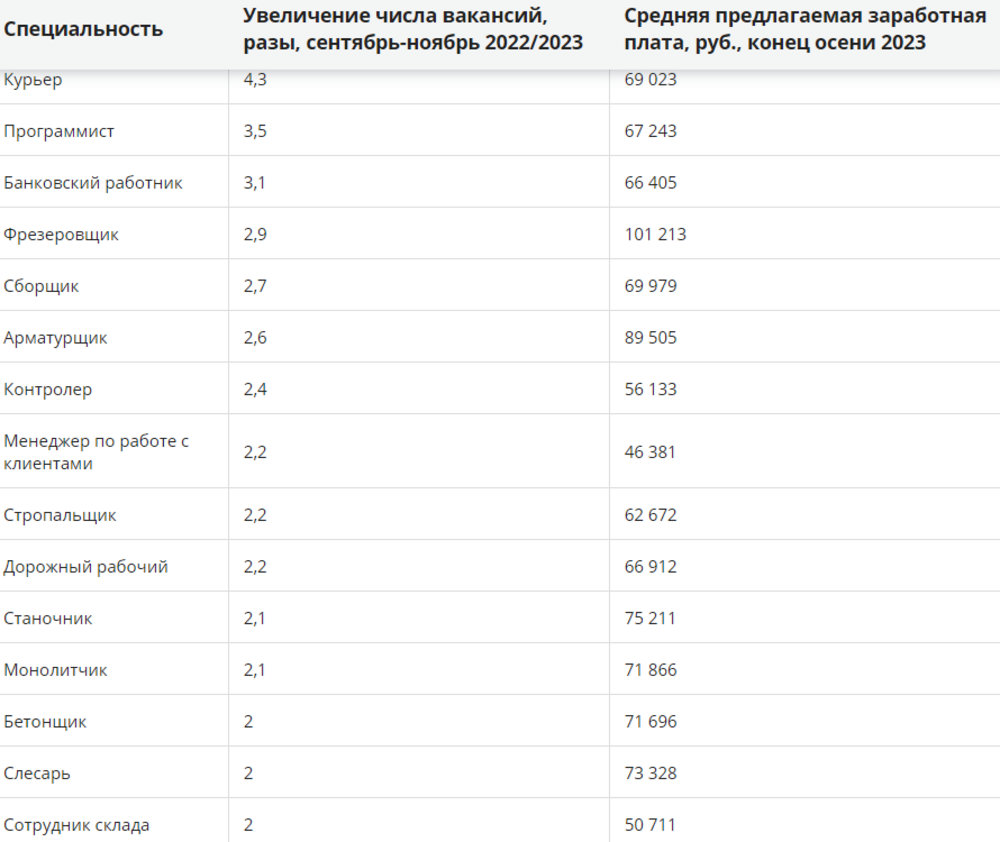Viewport: 1000px width, 842px height.
Task: Select the Сборщик specialty cell
Action: [41, 286]
